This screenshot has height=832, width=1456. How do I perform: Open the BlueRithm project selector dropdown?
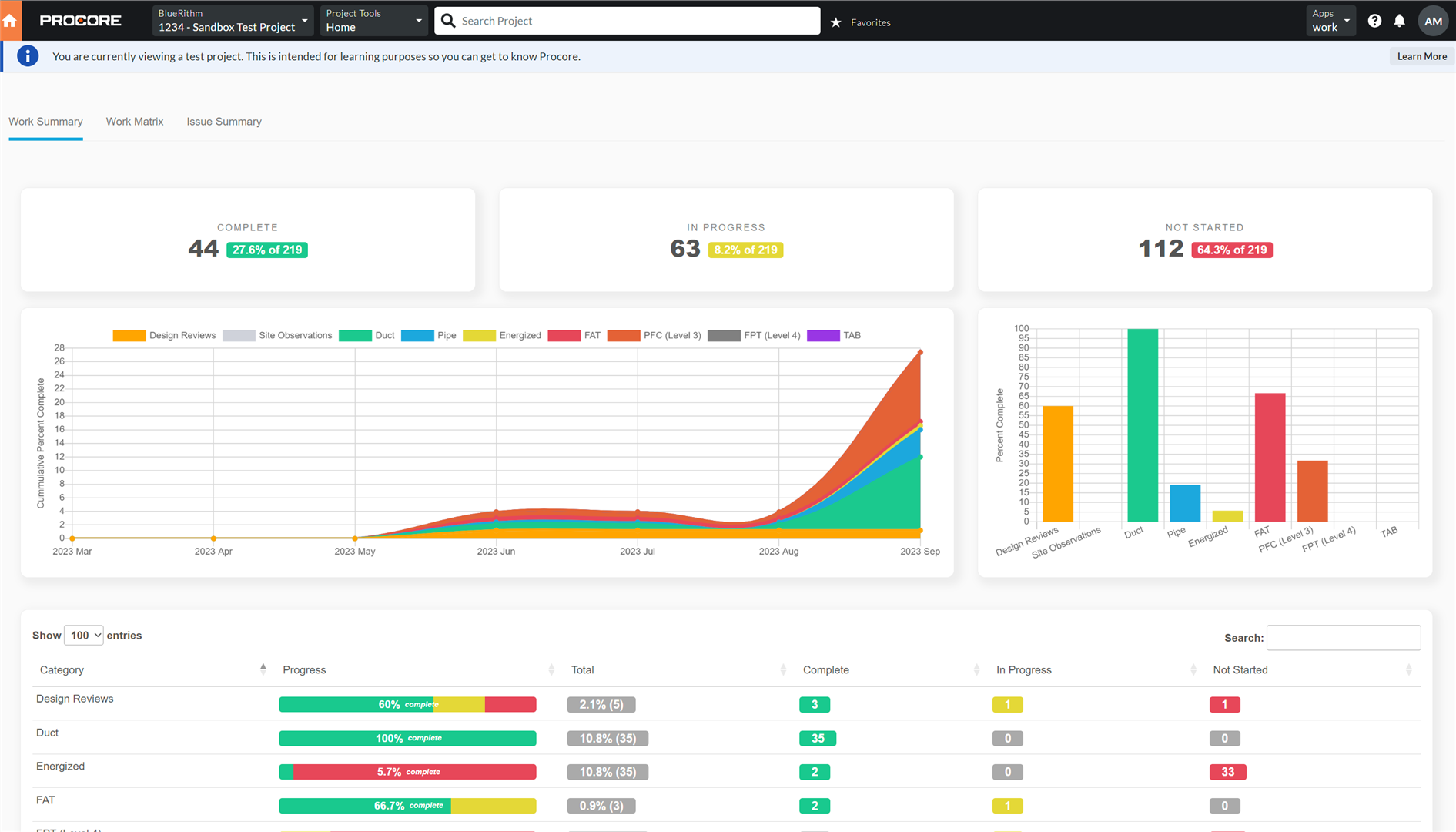coord(233,21)
